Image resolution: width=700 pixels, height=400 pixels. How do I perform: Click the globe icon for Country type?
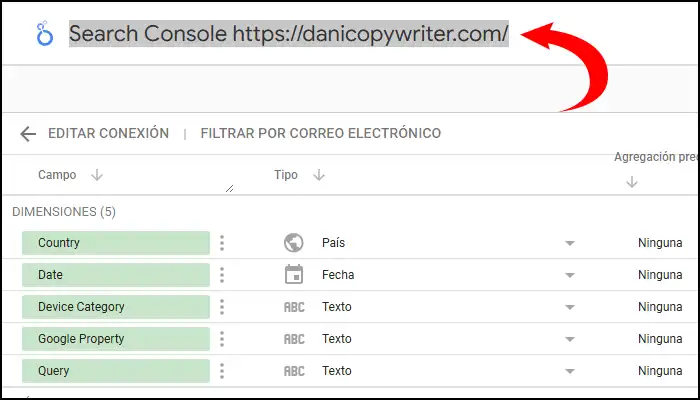pos(294,243)
